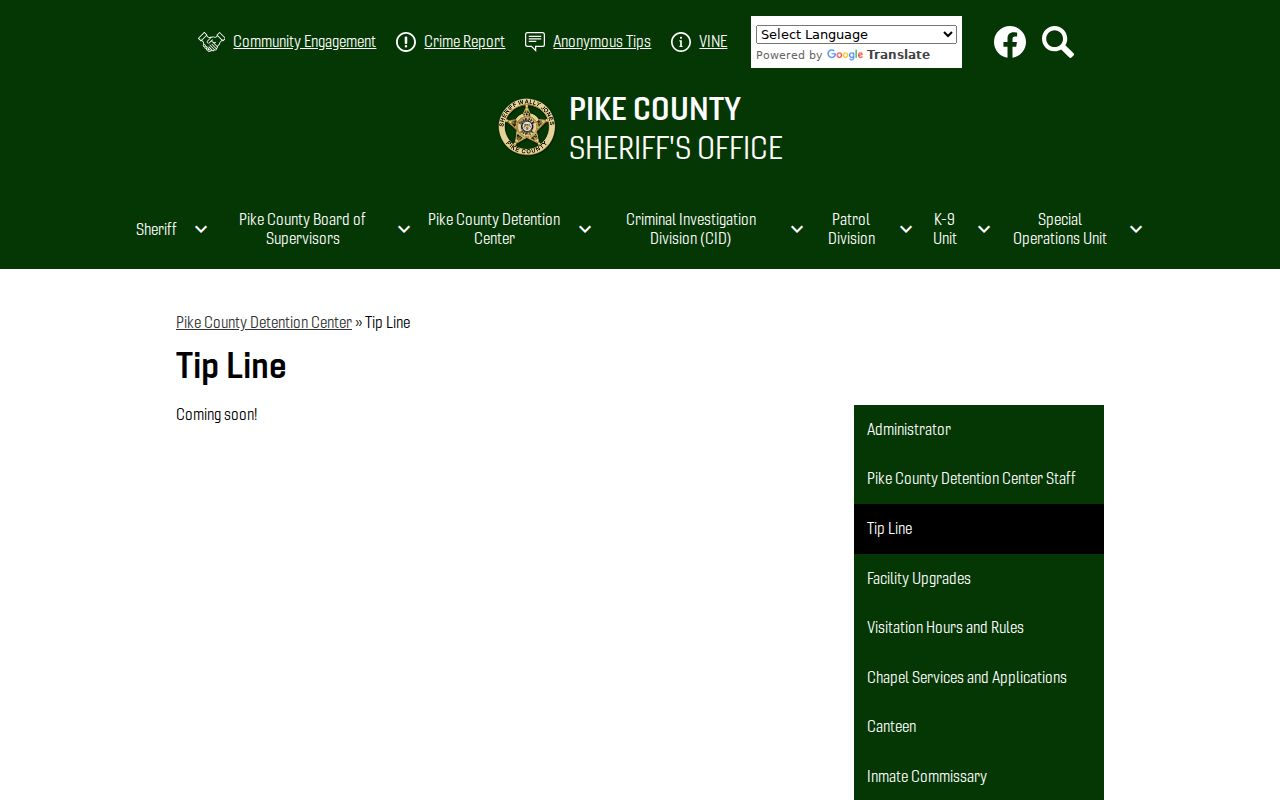Click the Pike County Detention Center breadcrumb
The width and height of the screenshot is (1280, 800).
(264, 322)
